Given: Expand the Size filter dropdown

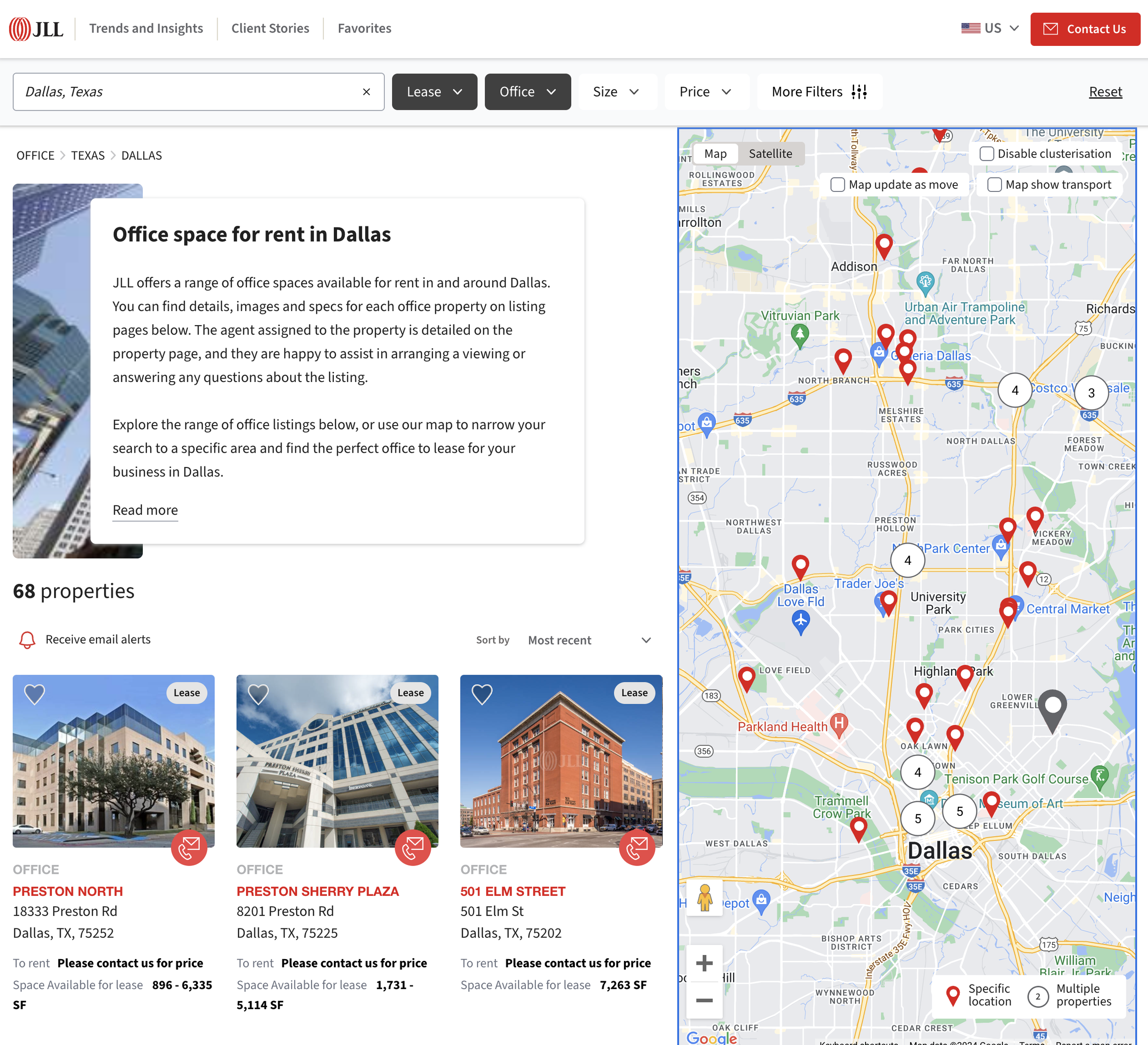Looking at the screenshot, I should [617, 92].
